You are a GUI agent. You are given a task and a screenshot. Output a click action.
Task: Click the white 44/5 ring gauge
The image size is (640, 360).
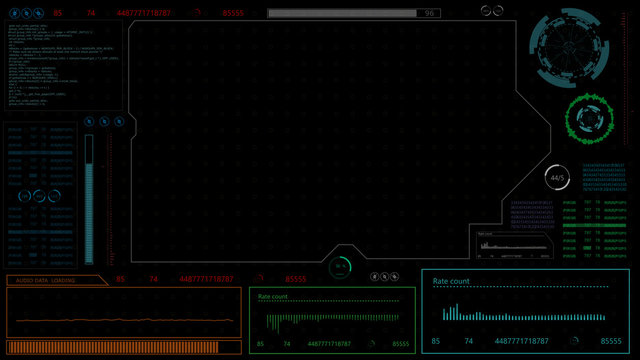coord(557,178)
